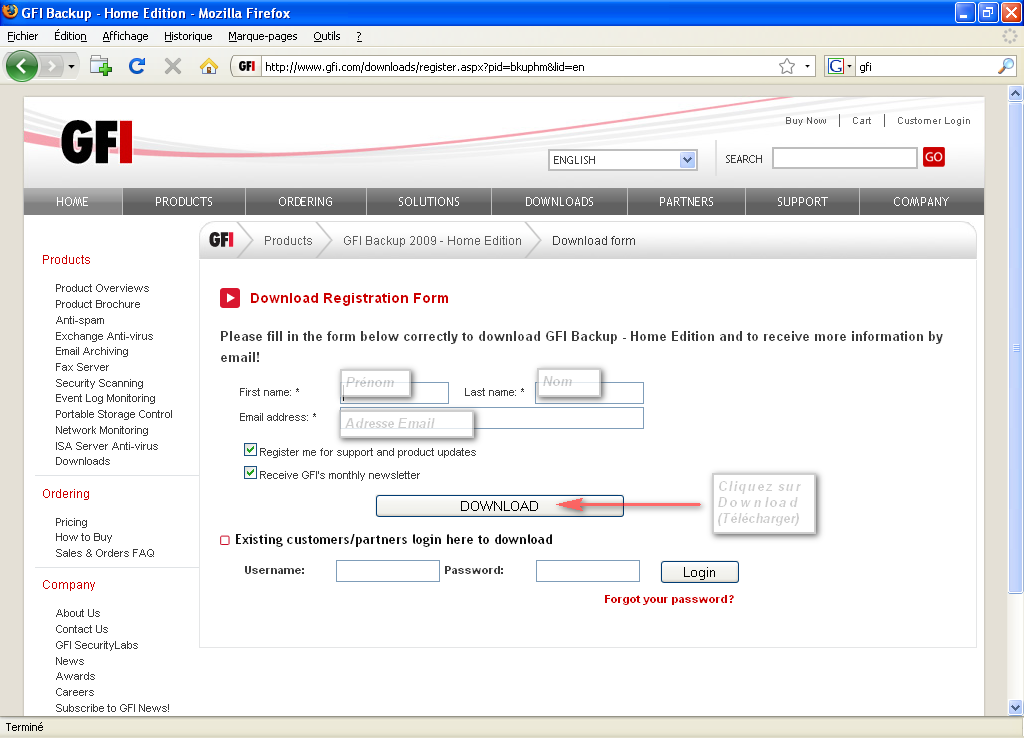This screenshot has height=738, width=1024.
Task: Select the SOLUTIONS navigation tab
Action: (429, 202)
